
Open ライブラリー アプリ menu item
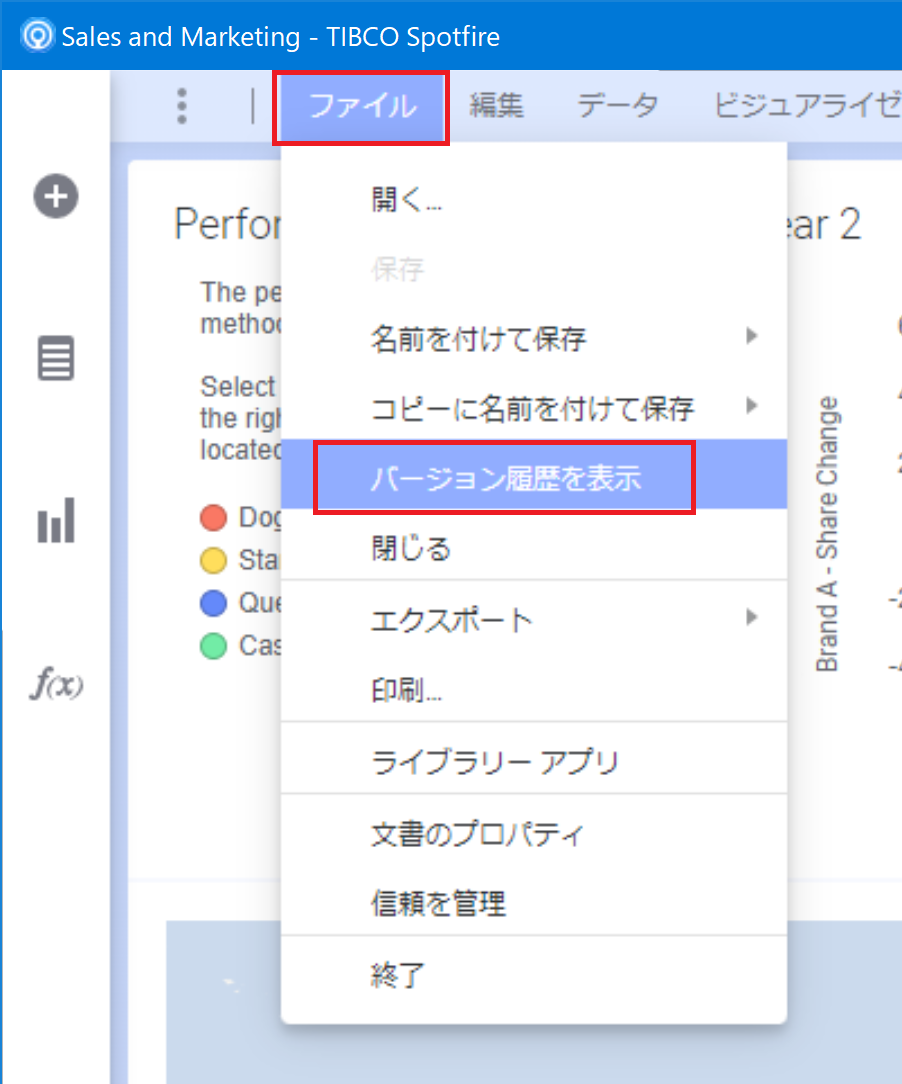click(534, 762)
